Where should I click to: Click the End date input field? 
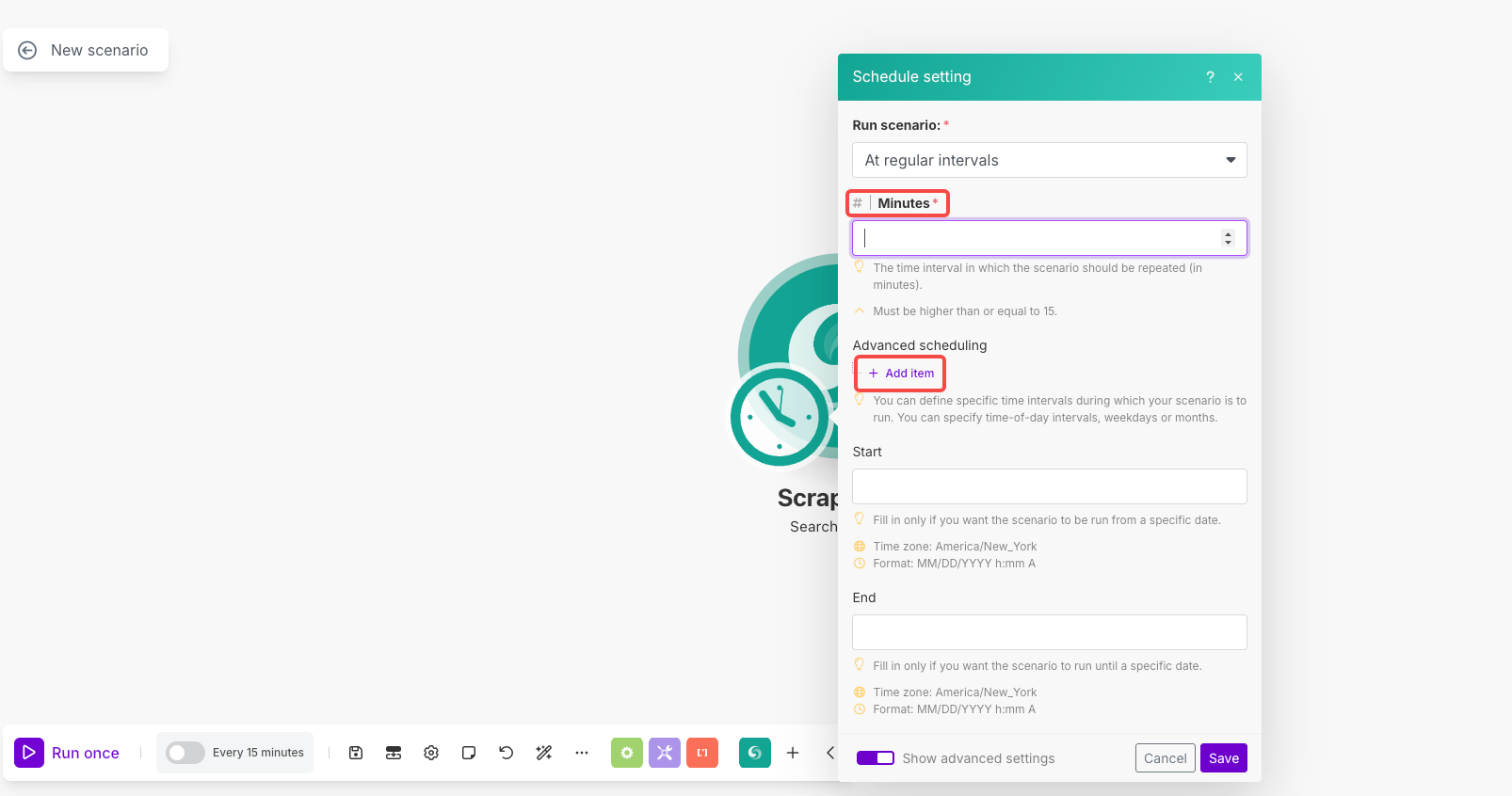(1050, 632)
